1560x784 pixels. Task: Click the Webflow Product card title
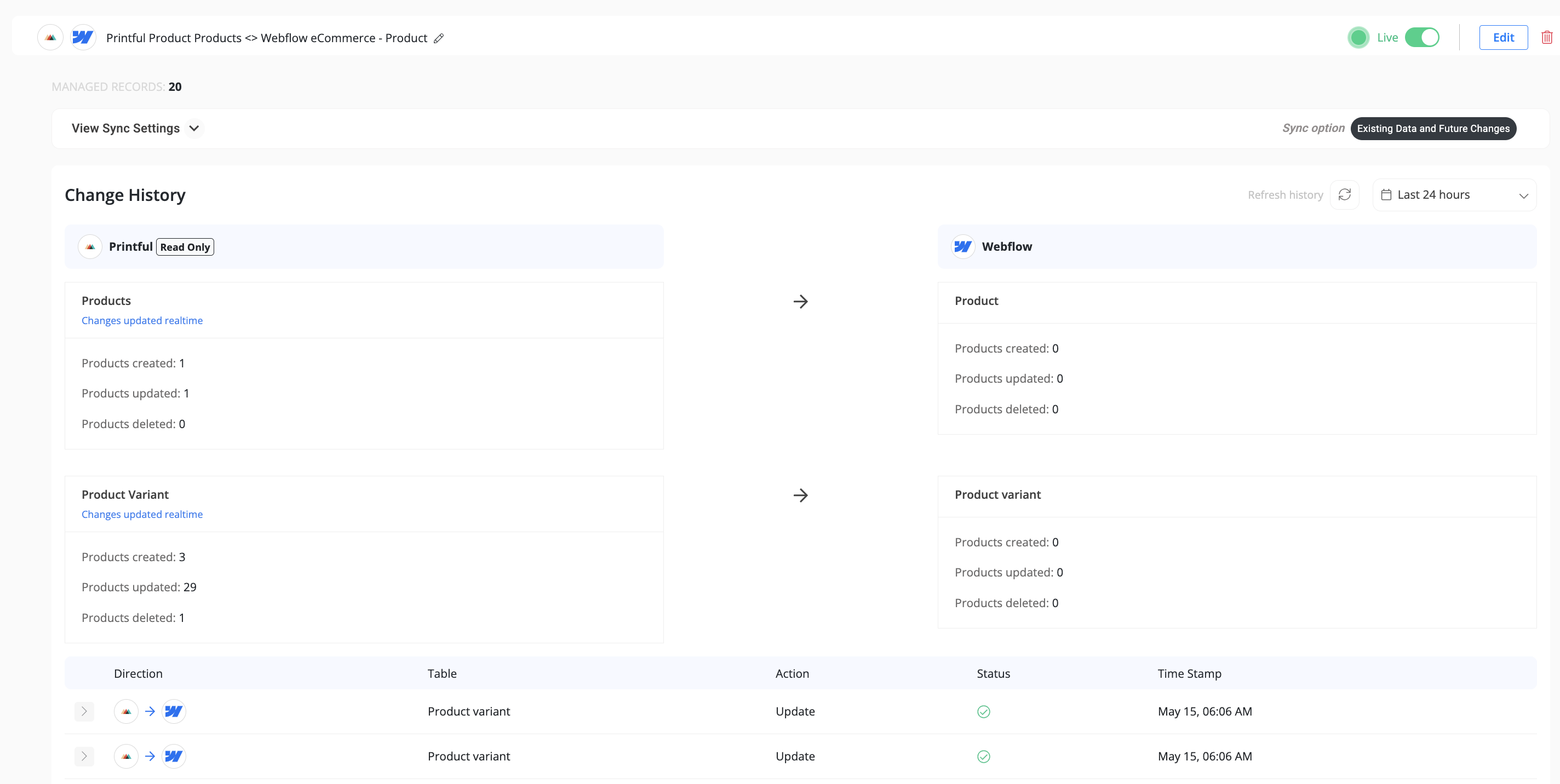976,301
